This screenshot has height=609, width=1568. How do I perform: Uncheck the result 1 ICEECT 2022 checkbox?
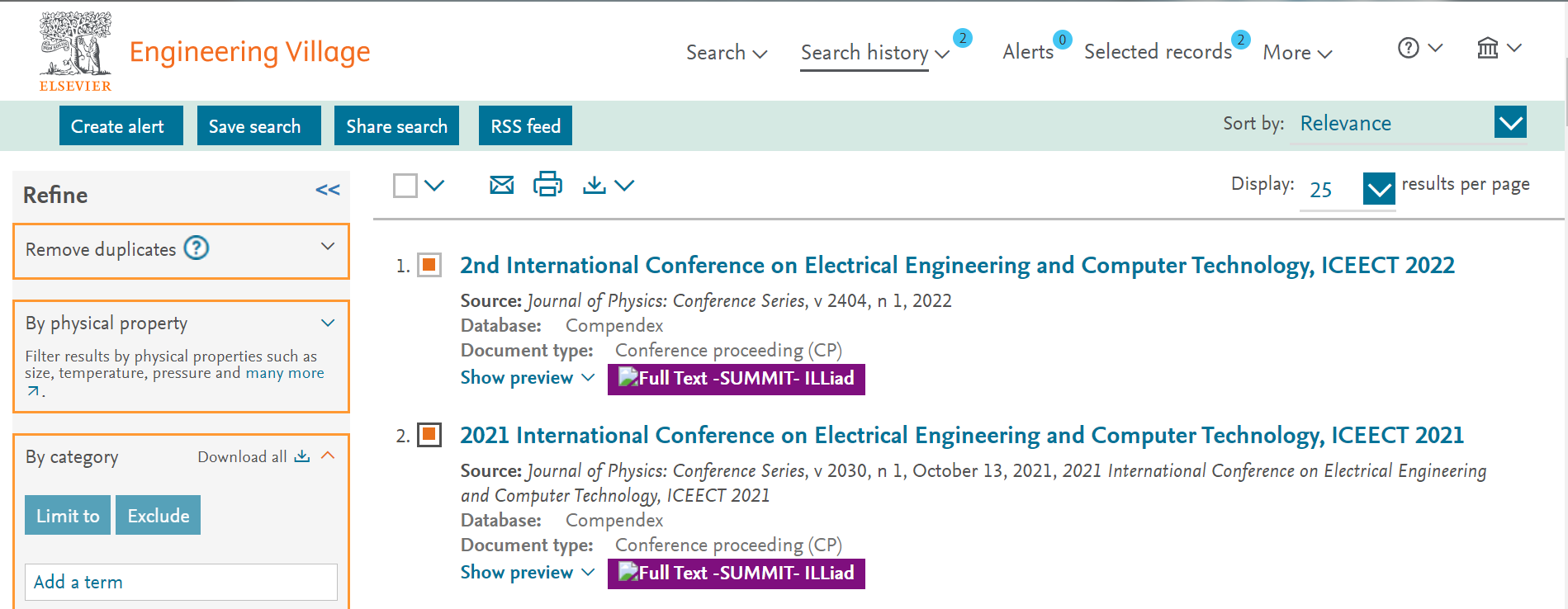click(x=429, y=265)
